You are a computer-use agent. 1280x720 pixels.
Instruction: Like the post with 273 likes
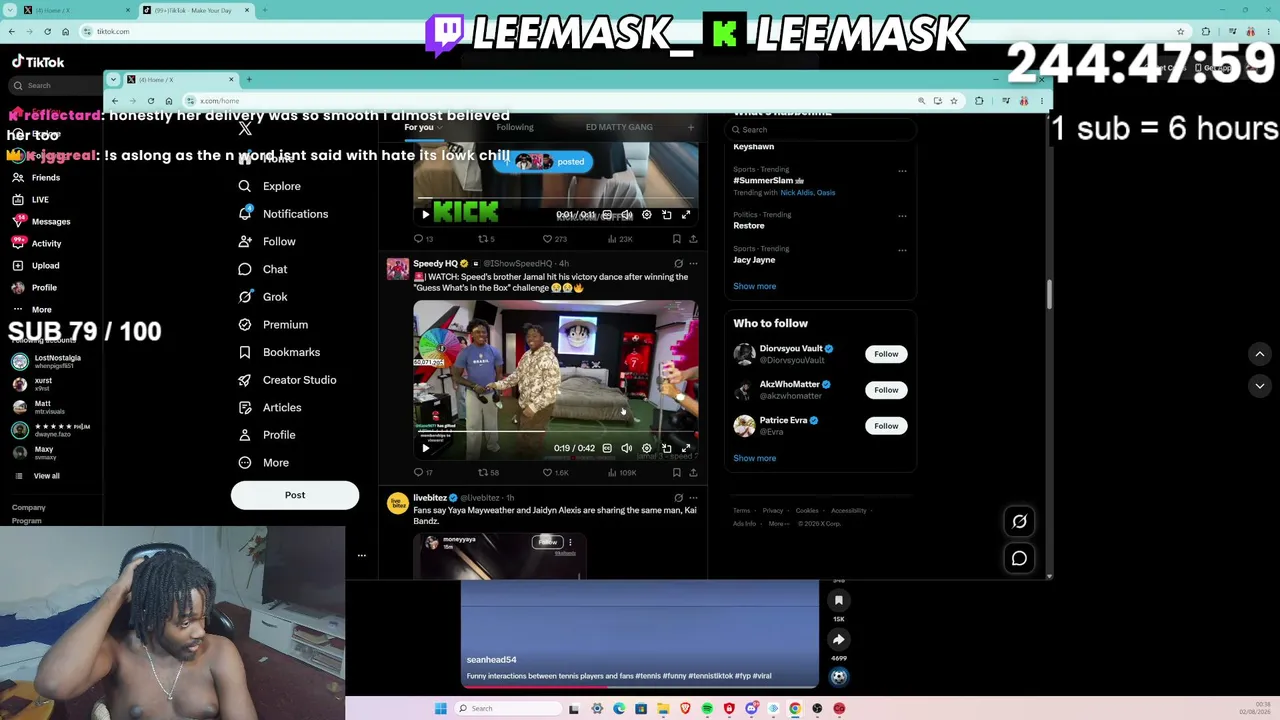[554, 239]
